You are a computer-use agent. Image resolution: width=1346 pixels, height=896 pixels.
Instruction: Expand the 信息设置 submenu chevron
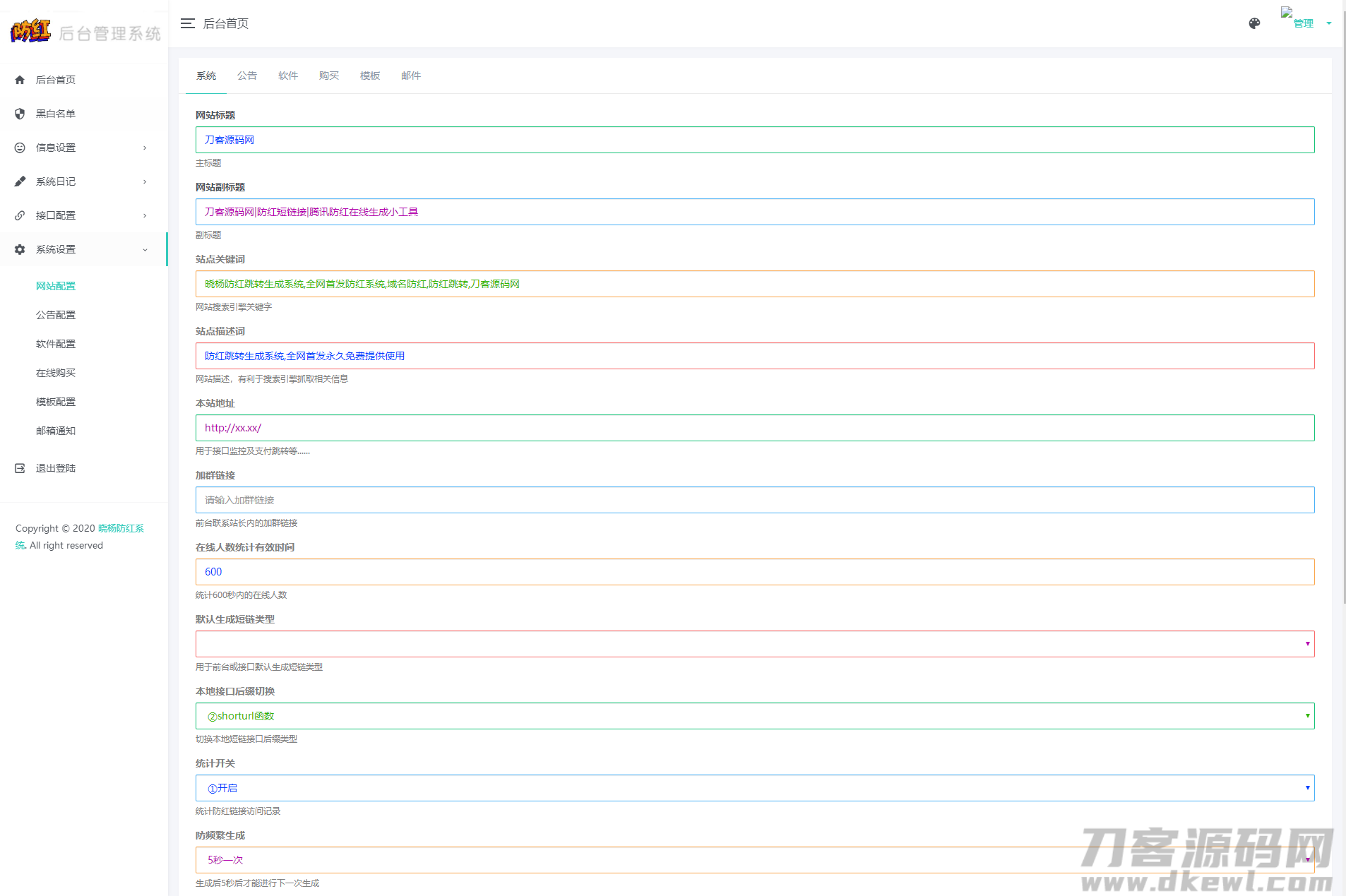[145, 148]
